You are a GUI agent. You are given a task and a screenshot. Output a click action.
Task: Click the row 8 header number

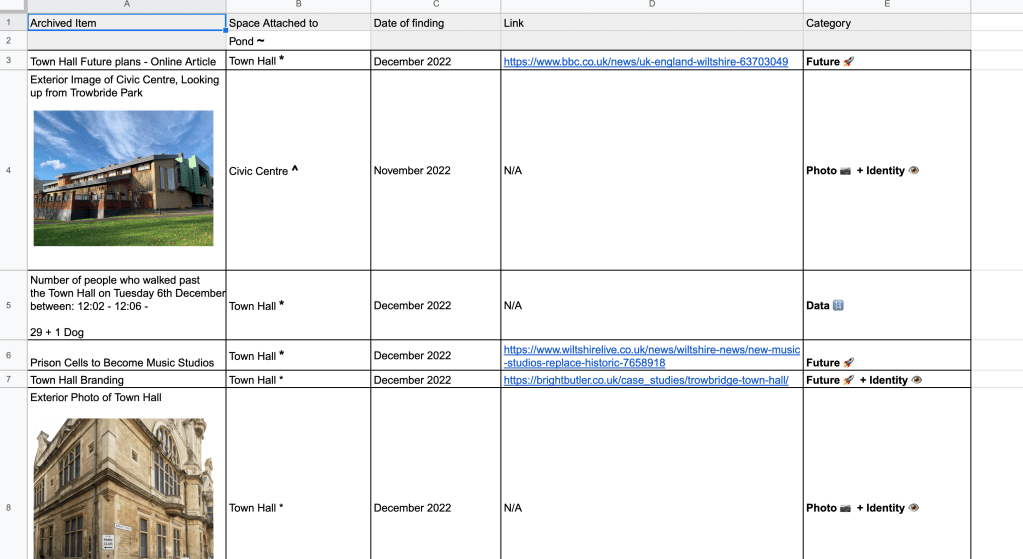tap(9, 508)
